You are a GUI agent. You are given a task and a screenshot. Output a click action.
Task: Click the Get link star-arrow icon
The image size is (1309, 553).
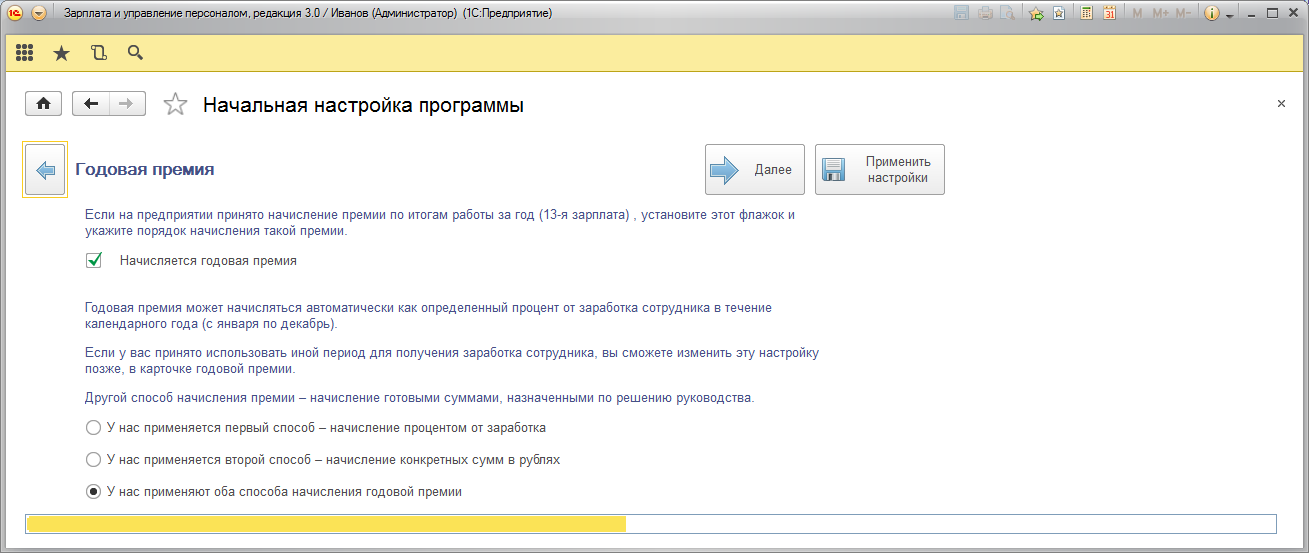click(1037, 14)
